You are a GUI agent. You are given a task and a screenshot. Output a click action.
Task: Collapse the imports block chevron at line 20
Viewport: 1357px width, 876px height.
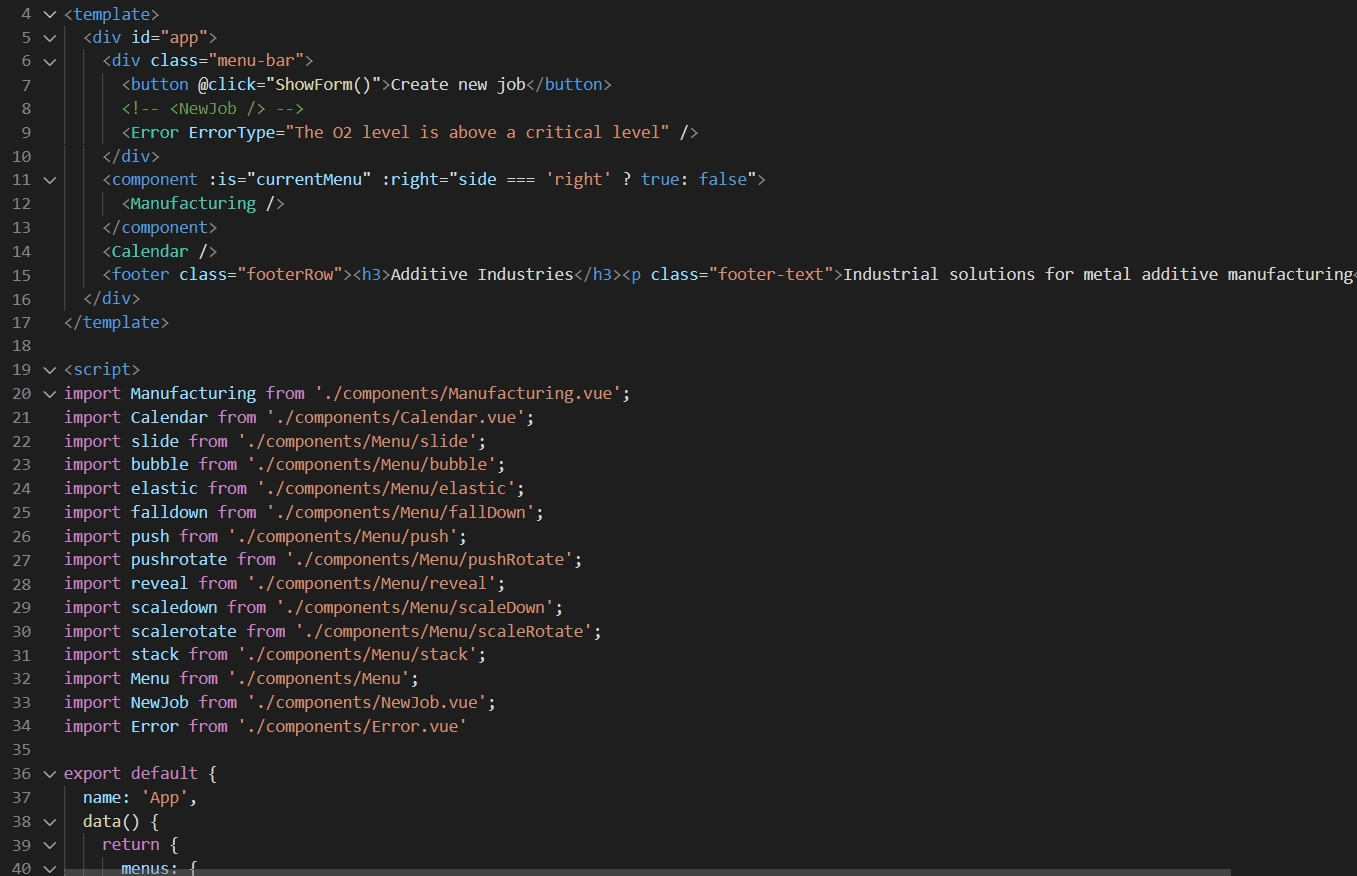pos(50,394)
